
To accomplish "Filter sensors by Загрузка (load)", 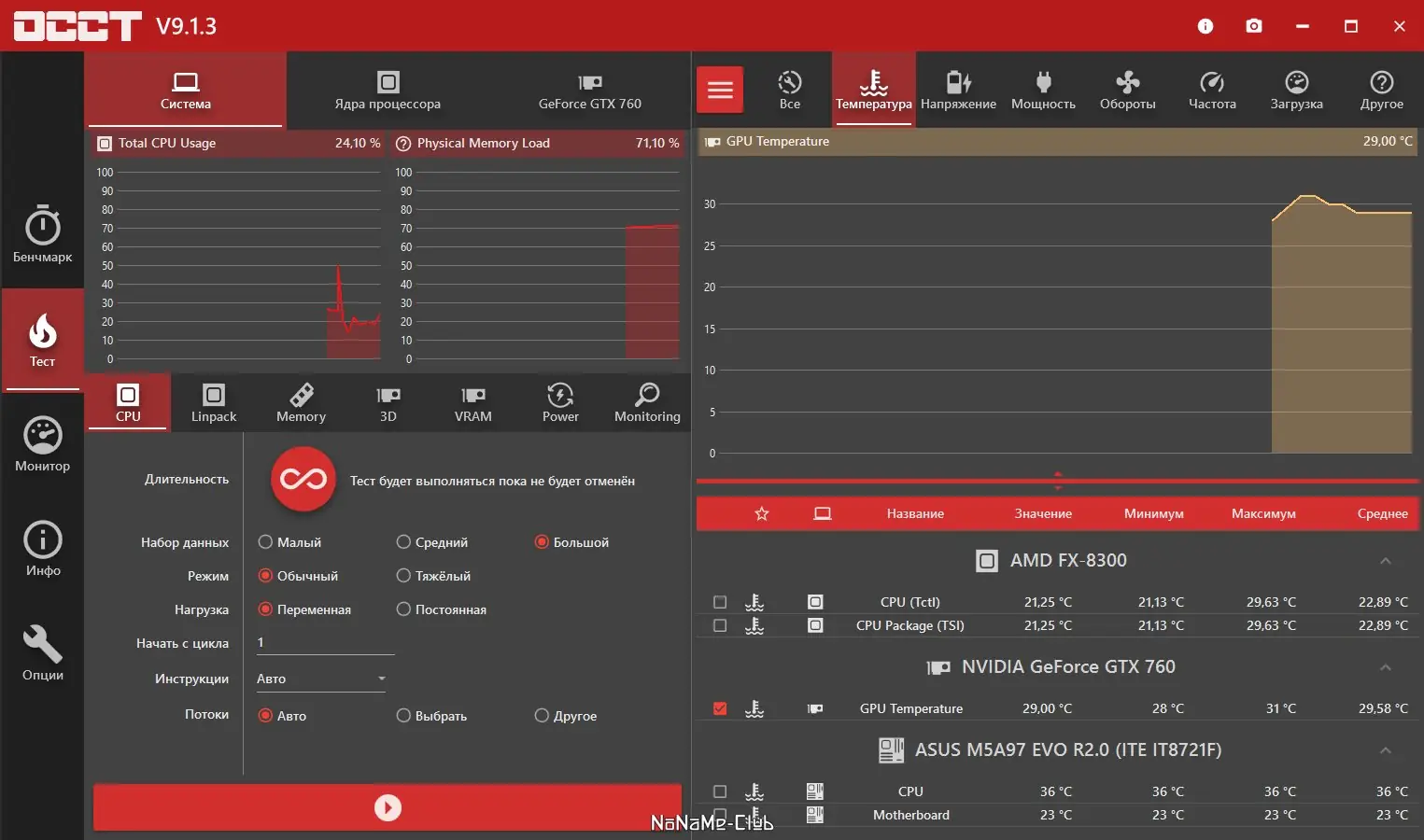I will (1296, 90).
